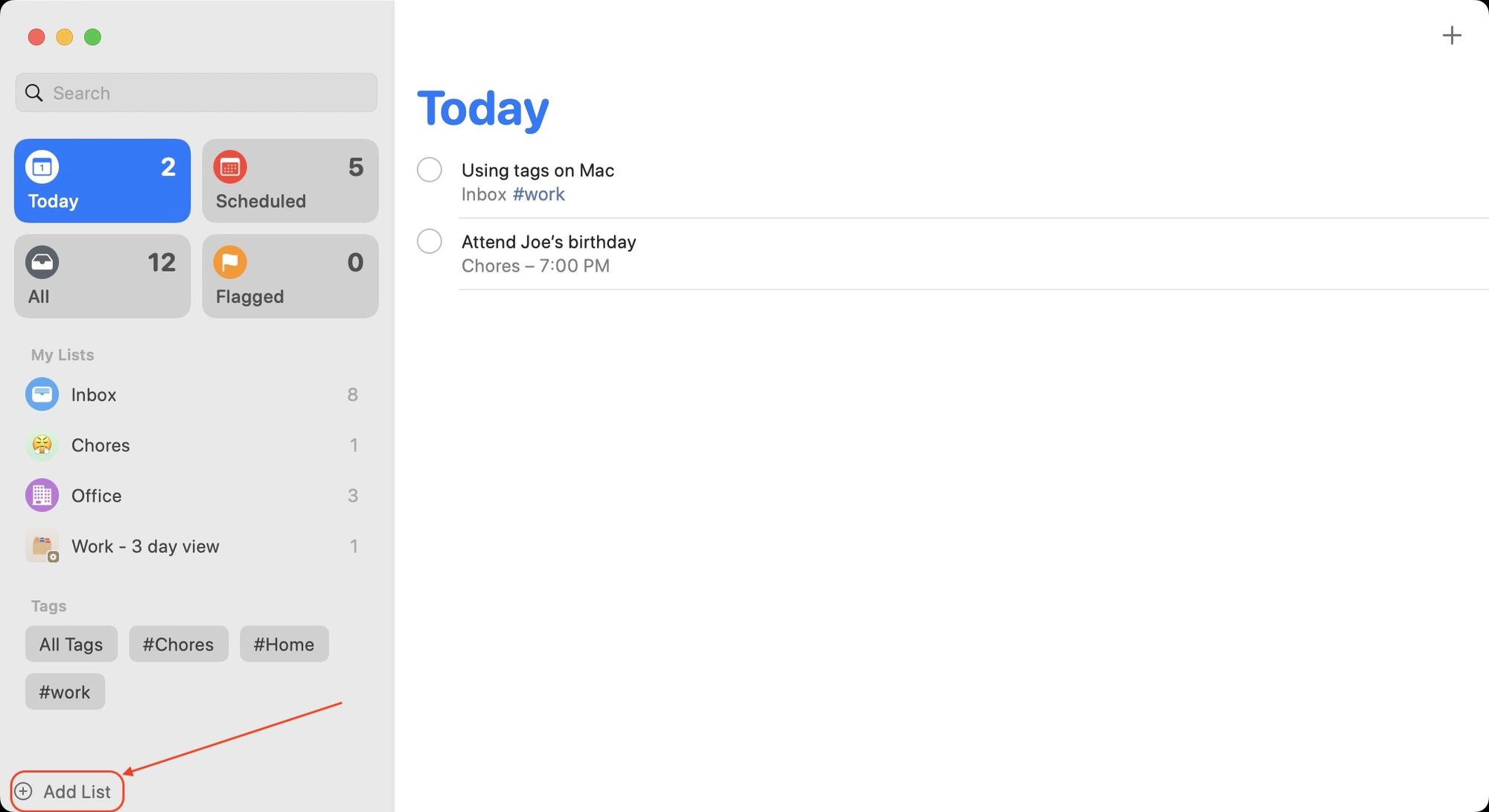
Task: Click the All Tags filter button
Action: (71, 643)
